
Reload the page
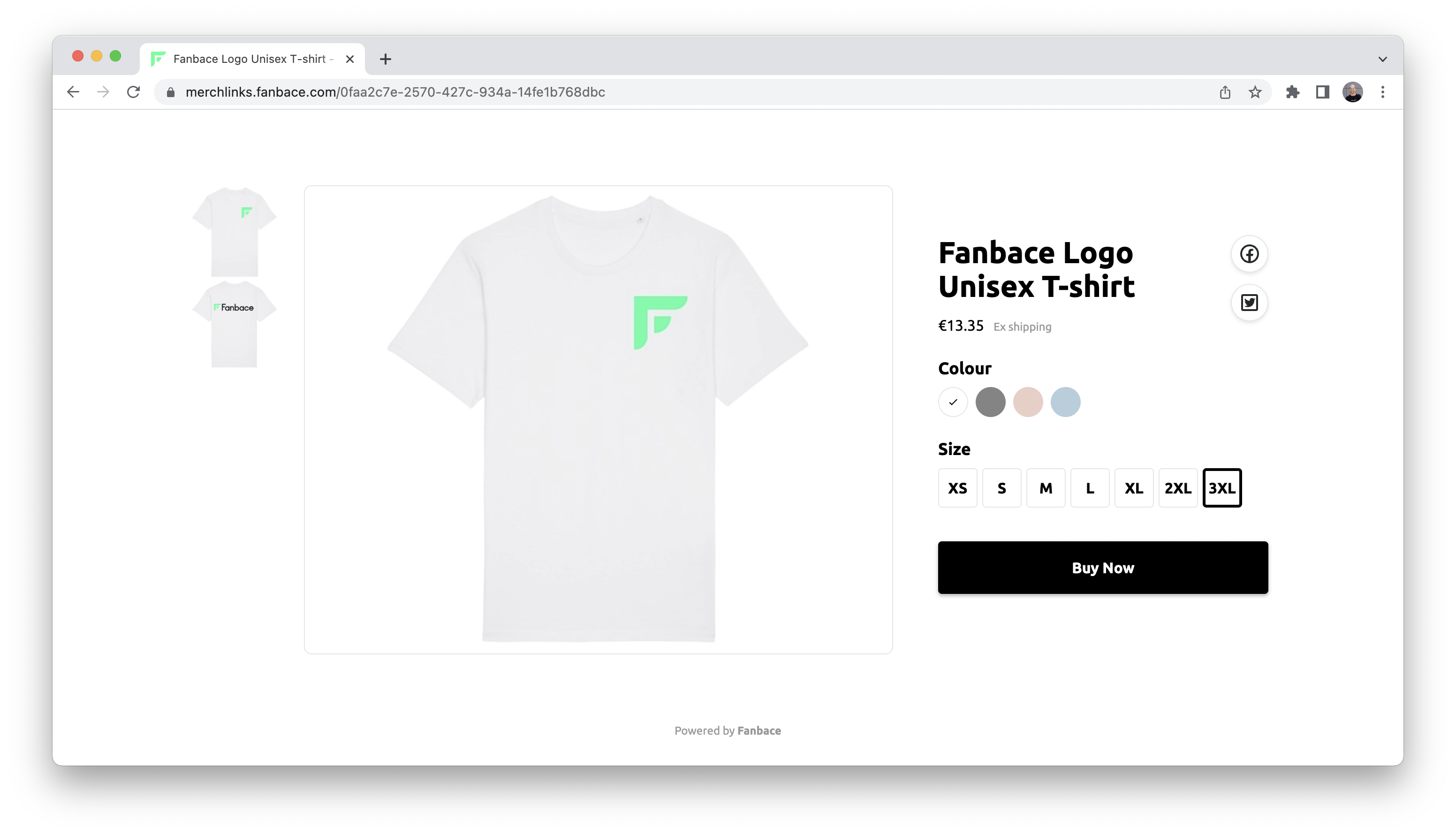(x=134, y=92)
